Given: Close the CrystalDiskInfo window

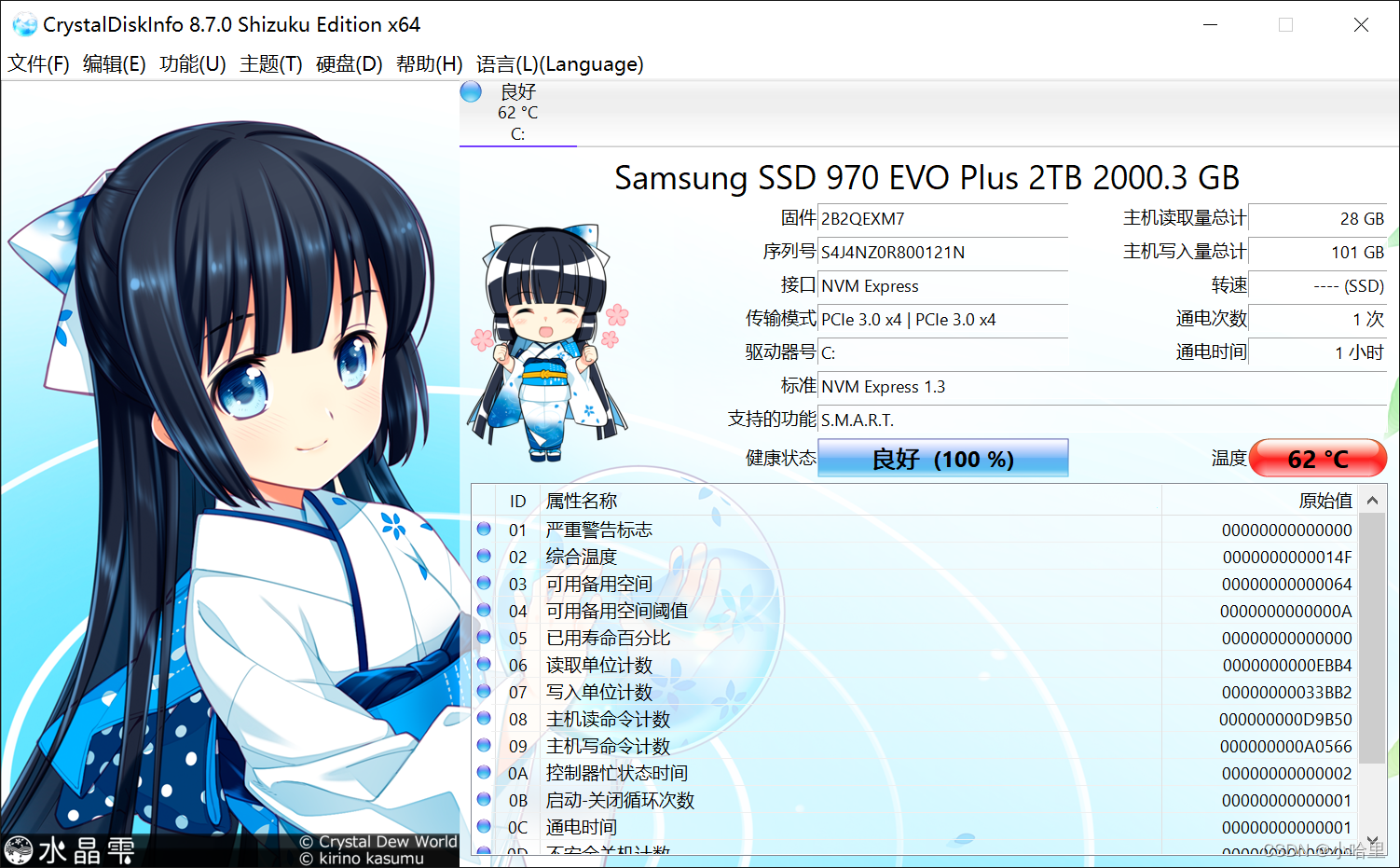Looking at the screenshot, I should 1361,25.
